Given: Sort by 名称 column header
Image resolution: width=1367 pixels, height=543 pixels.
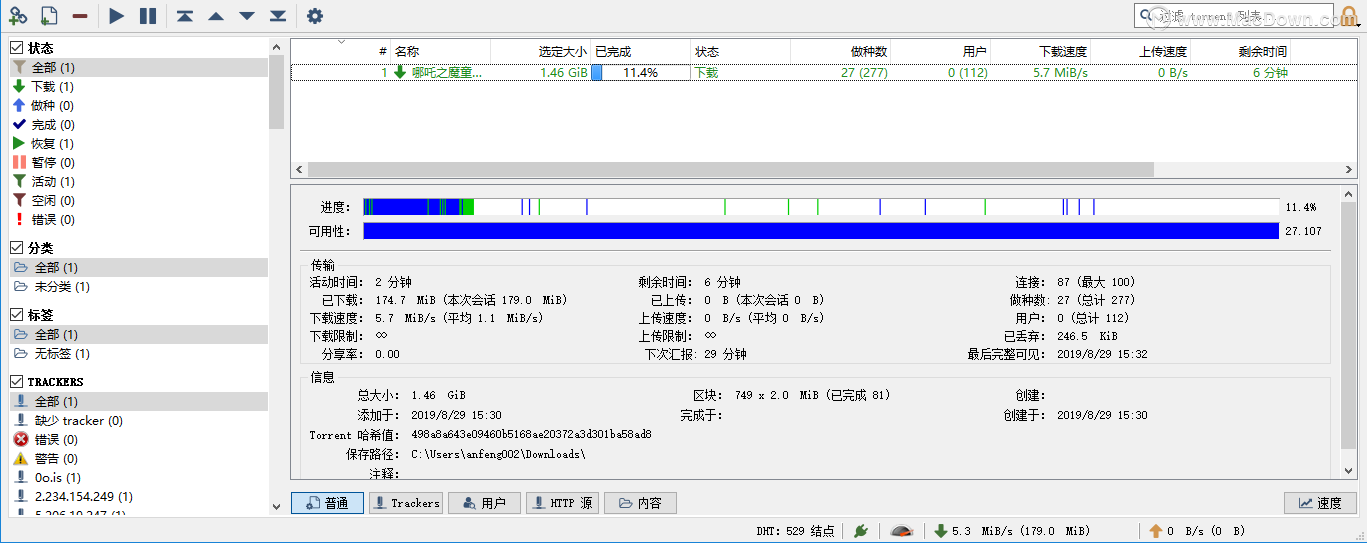Looking at the screenshot, I should point(440,51).
